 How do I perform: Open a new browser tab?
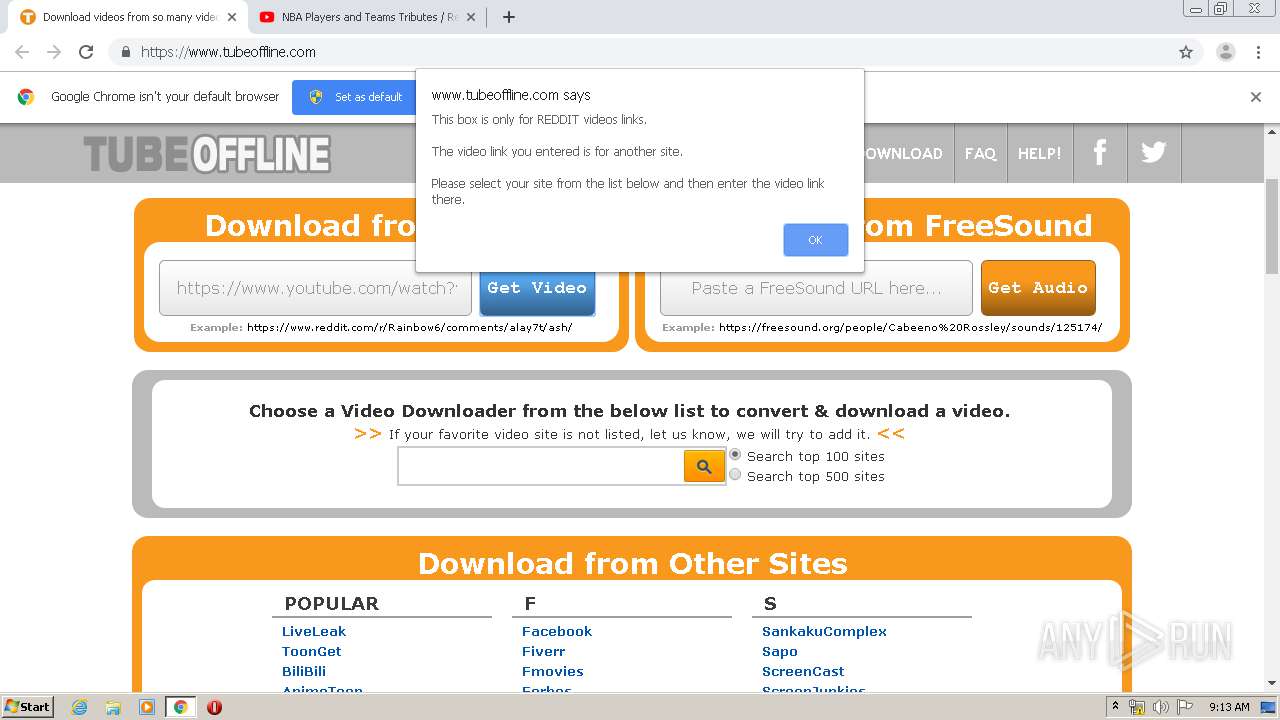click(x=508, y=17)
